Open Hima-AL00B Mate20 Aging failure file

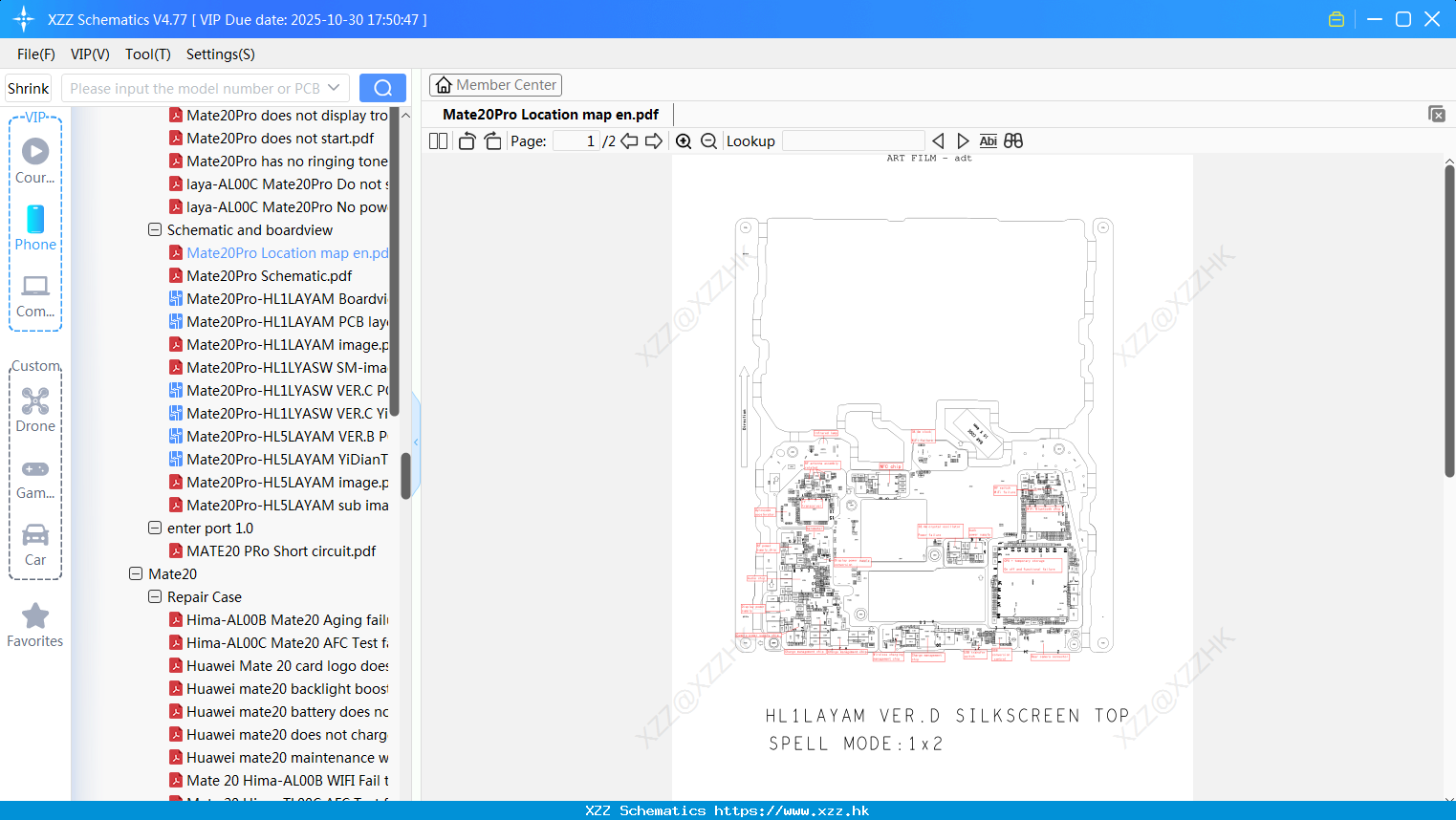(x=279, y=620)
